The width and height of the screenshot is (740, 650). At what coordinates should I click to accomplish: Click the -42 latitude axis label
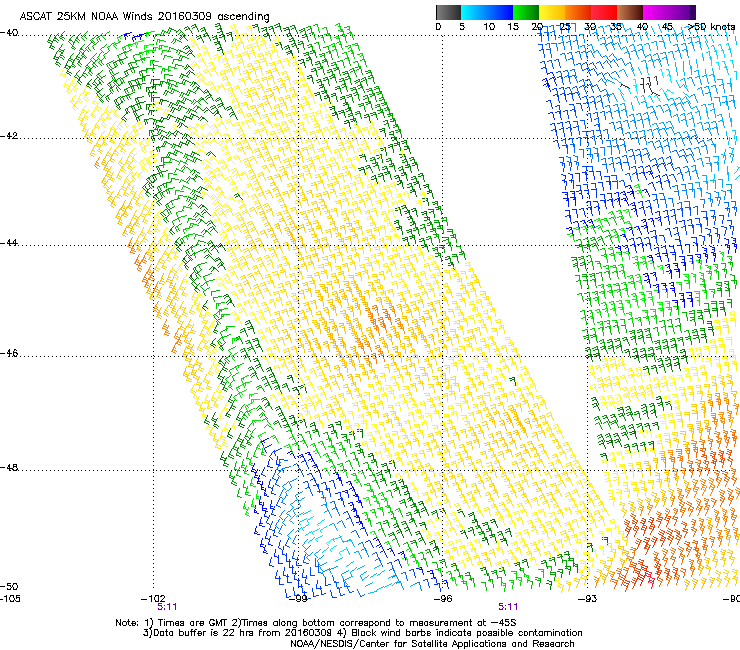click(x=9, y=136)
